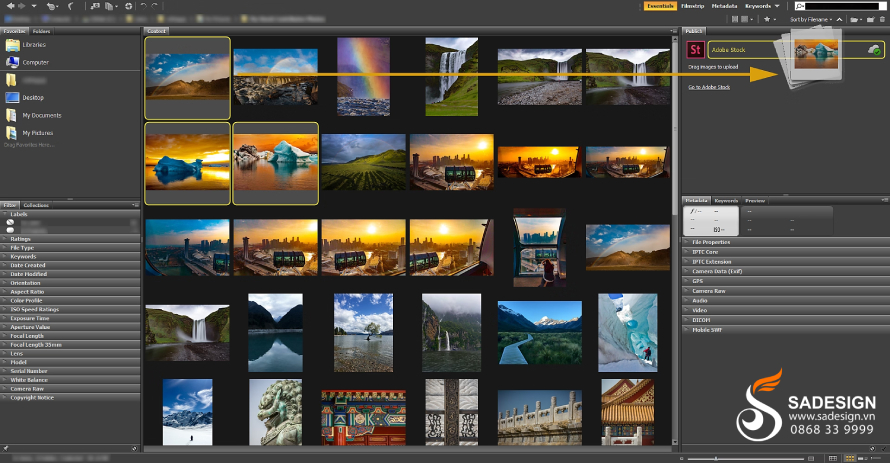890x463 pixels.
Task: Click the larger thumbnail size icon
Action: click(x=811, y=458)
